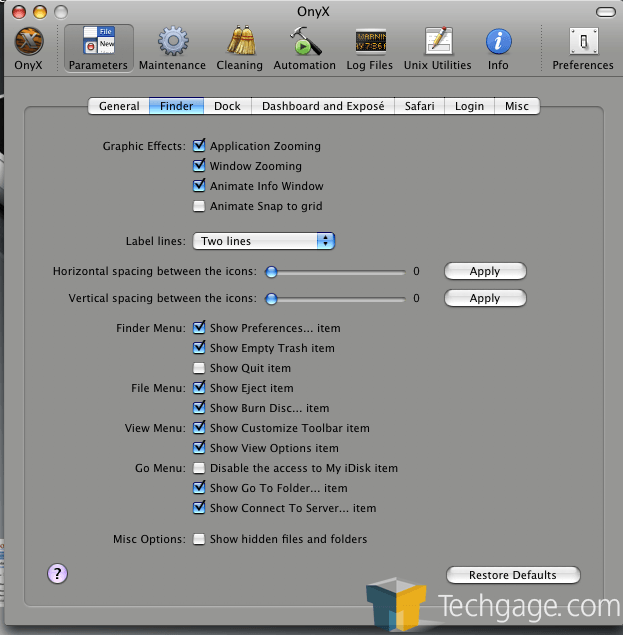Toggle Animate Info Window checkbox
The width and height of the screenshot is (623, 635).
click(199, 186)
